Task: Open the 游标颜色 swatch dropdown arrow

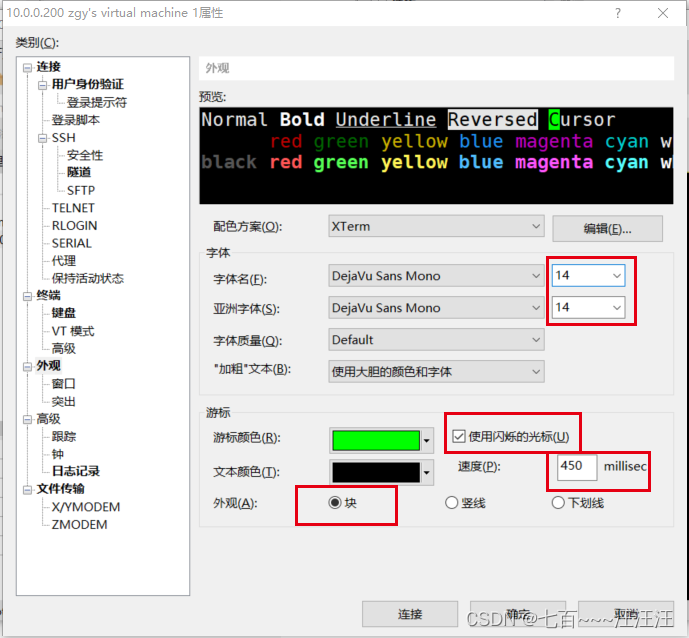Action: pyautogui.click(x=427, y=440)
